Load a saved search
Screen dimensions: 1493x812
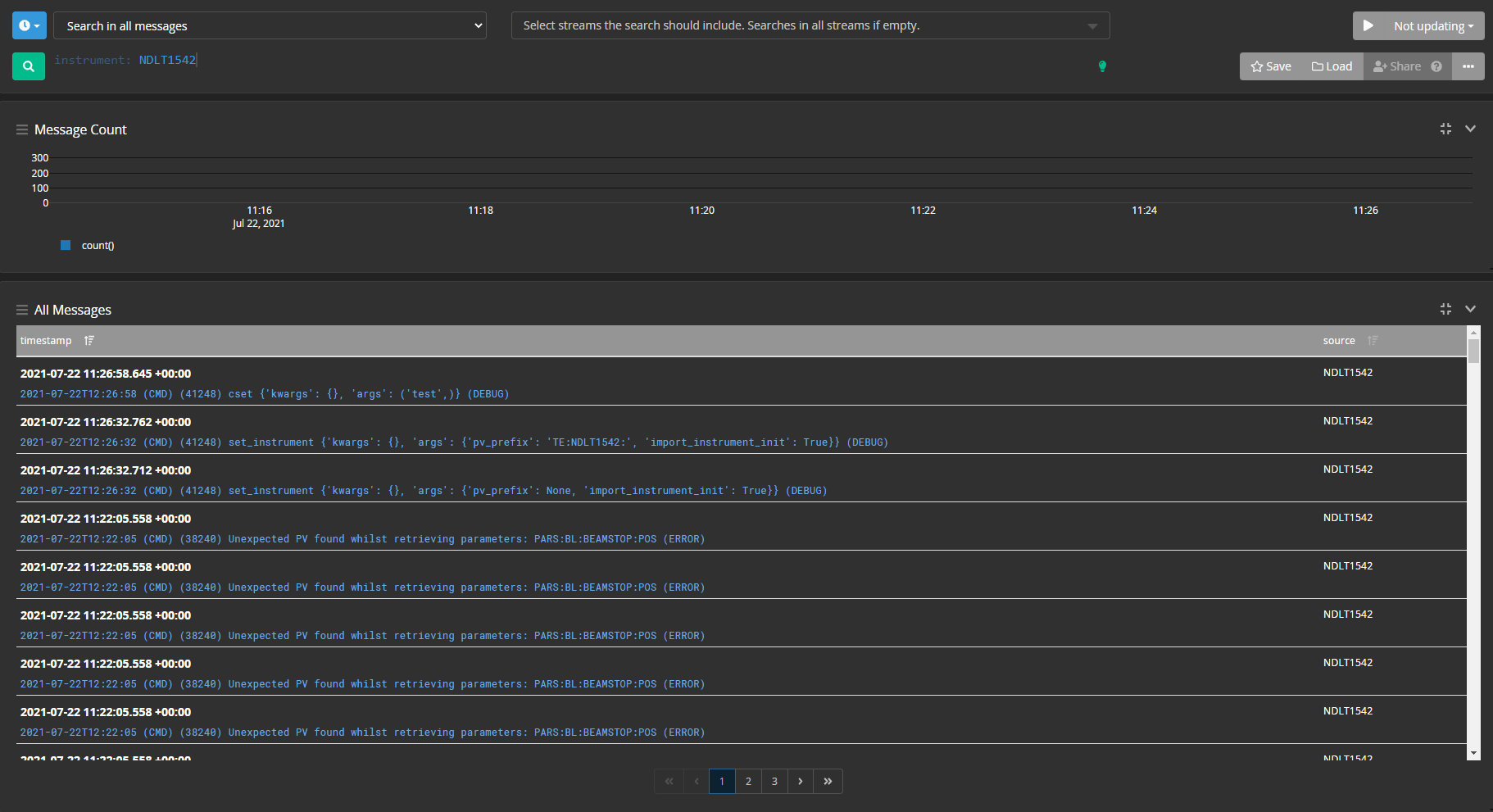[x=1332, y=66]
